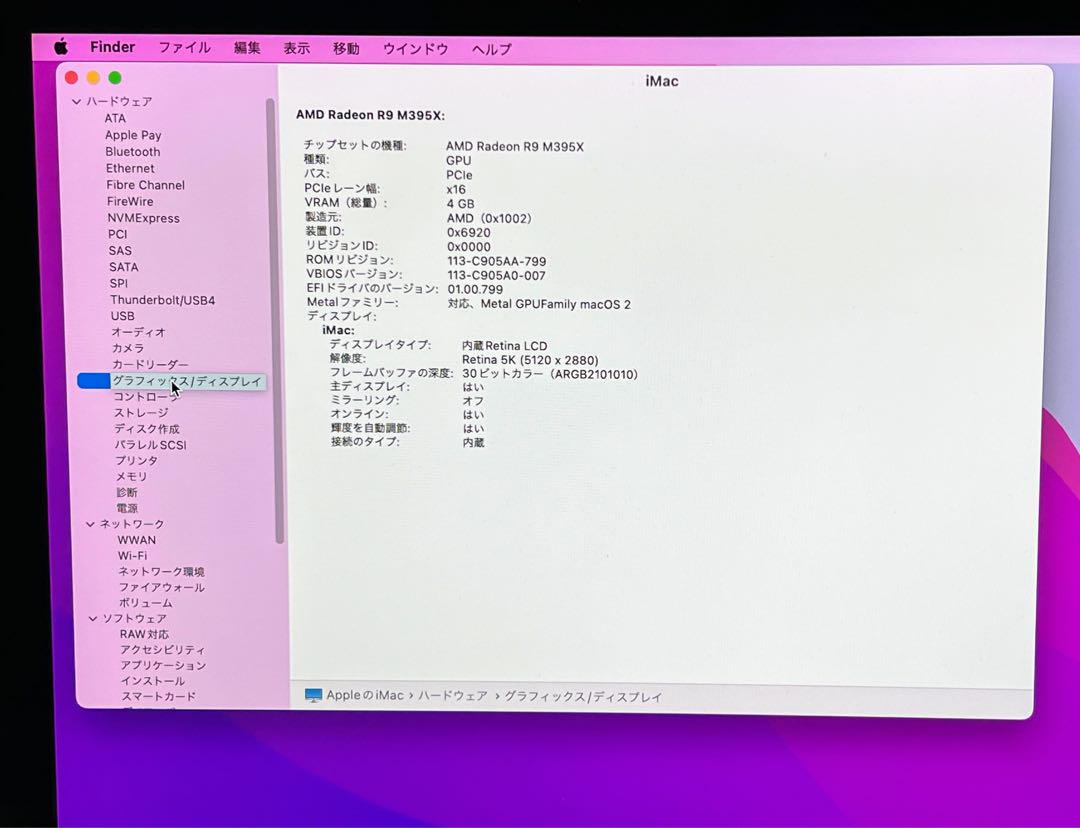
Task: Select NVMExpress in the sidebar
Action: tap(143, 218)
